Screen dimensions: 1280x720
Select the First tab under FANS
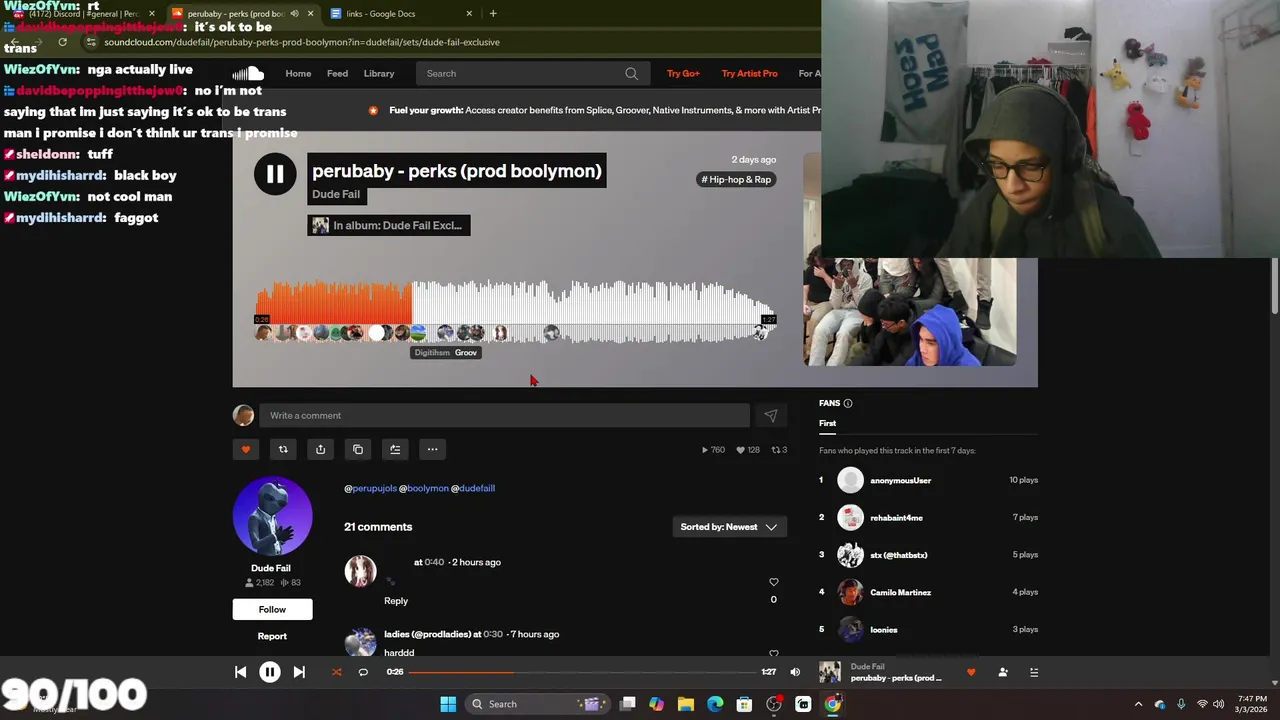point(827,423)
